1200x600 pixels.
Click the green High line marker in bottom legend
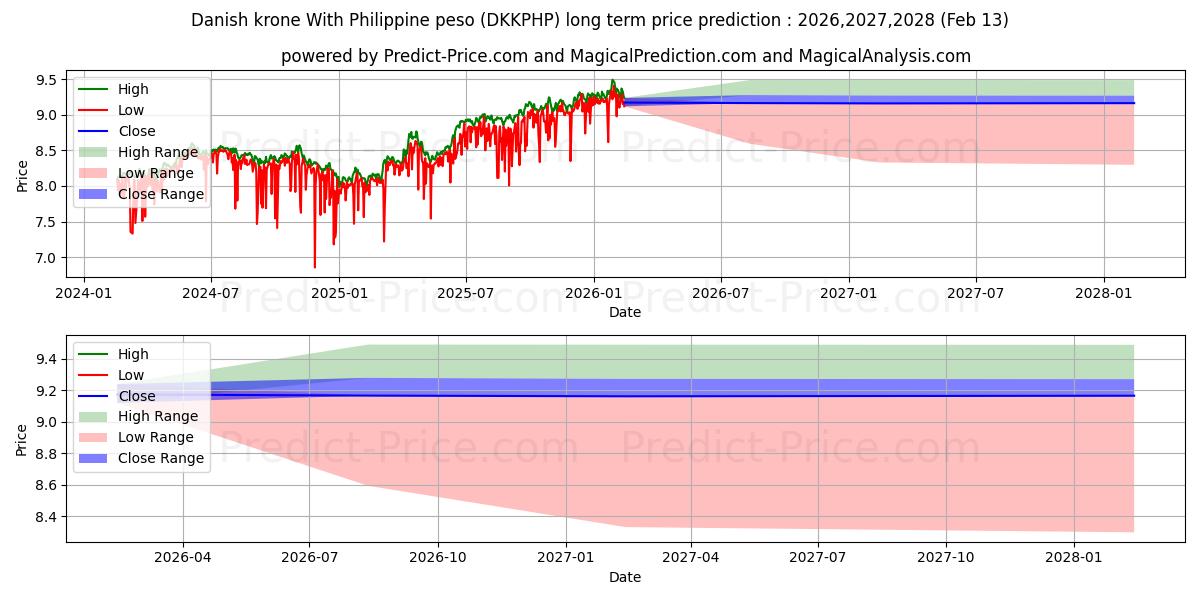click(x=93, y=354)
